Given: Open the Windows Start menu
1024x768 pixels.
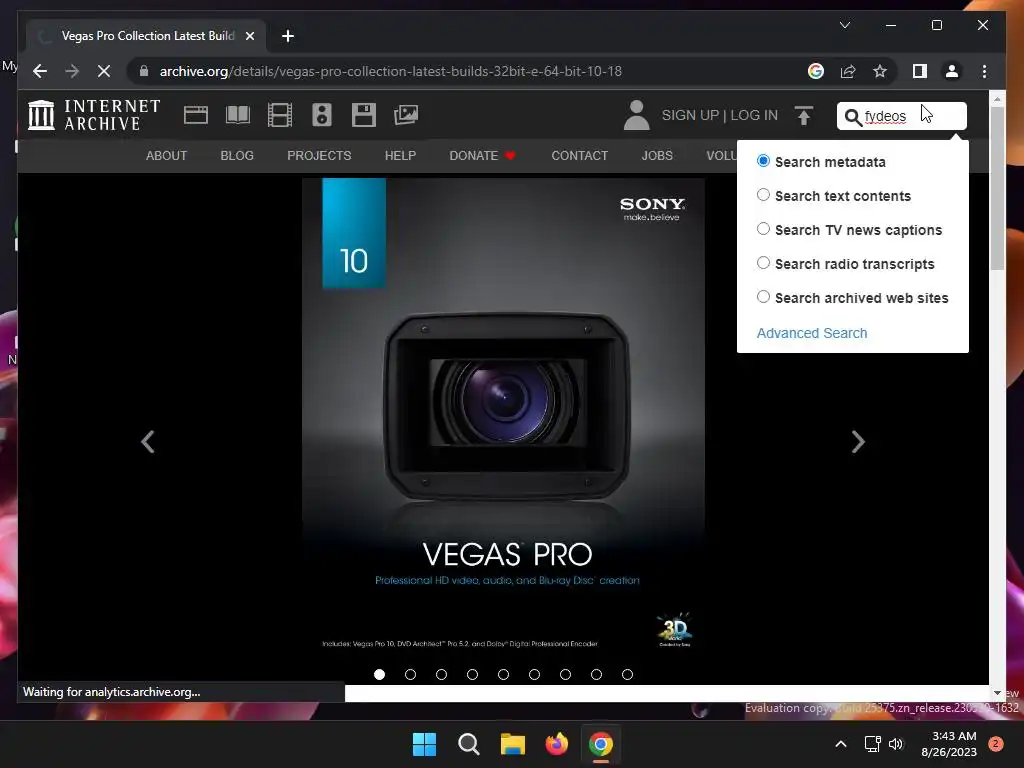Looking at the screenshot, I should [x=424, y=744].
